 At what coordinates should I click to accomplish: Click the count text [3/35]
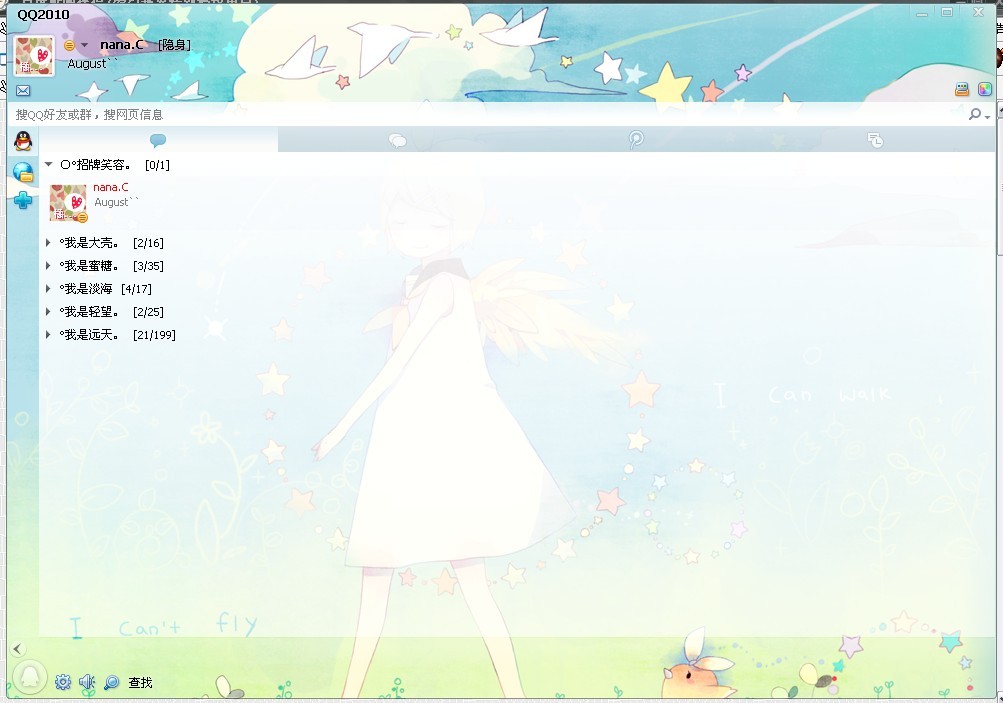(x=148, y=266)
